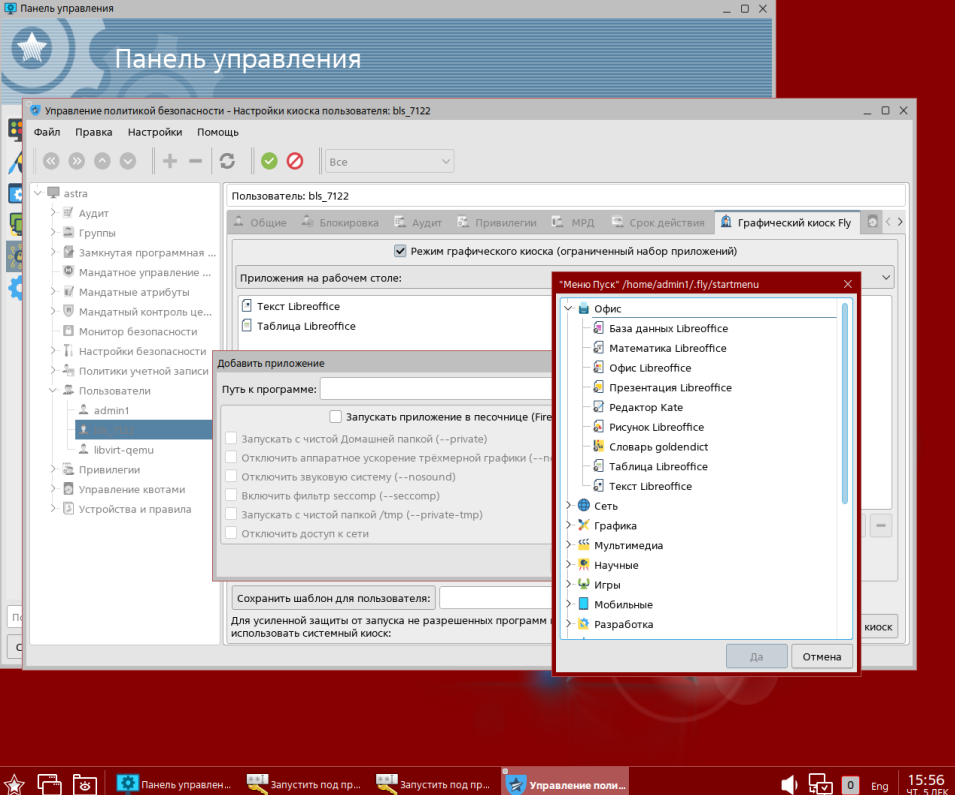The width and height of the screenshot is (955, 795).
Task: Select Офис Libreoffice entry
Action: tap(650, 368)
